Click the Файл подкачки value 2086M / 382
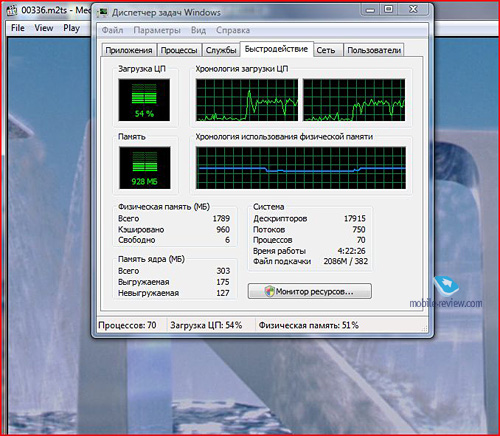Screen dimensions: 500x436 (x=346, y=261)
